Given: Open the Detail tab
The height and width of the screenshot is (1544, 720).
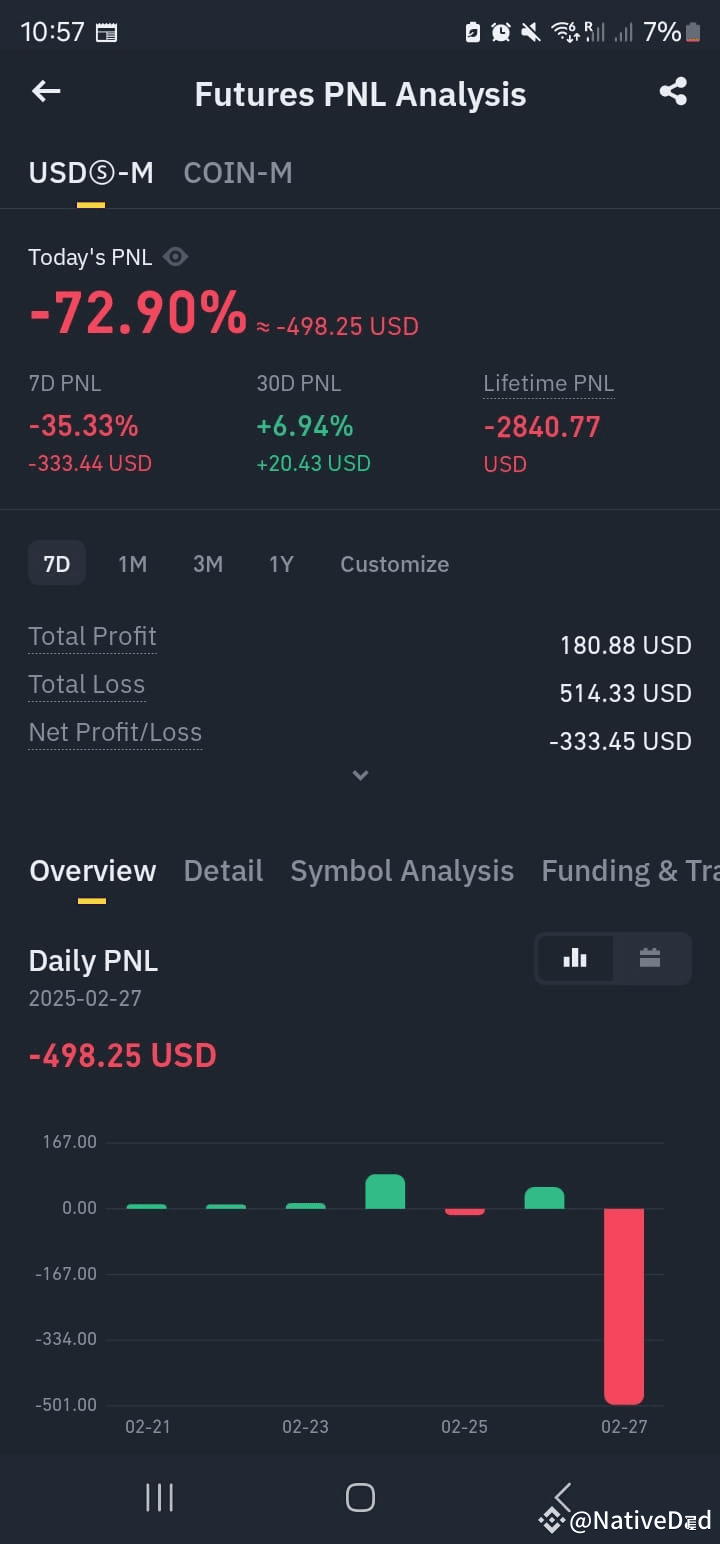Looking at the screenshot, I should tap(223, 871).
